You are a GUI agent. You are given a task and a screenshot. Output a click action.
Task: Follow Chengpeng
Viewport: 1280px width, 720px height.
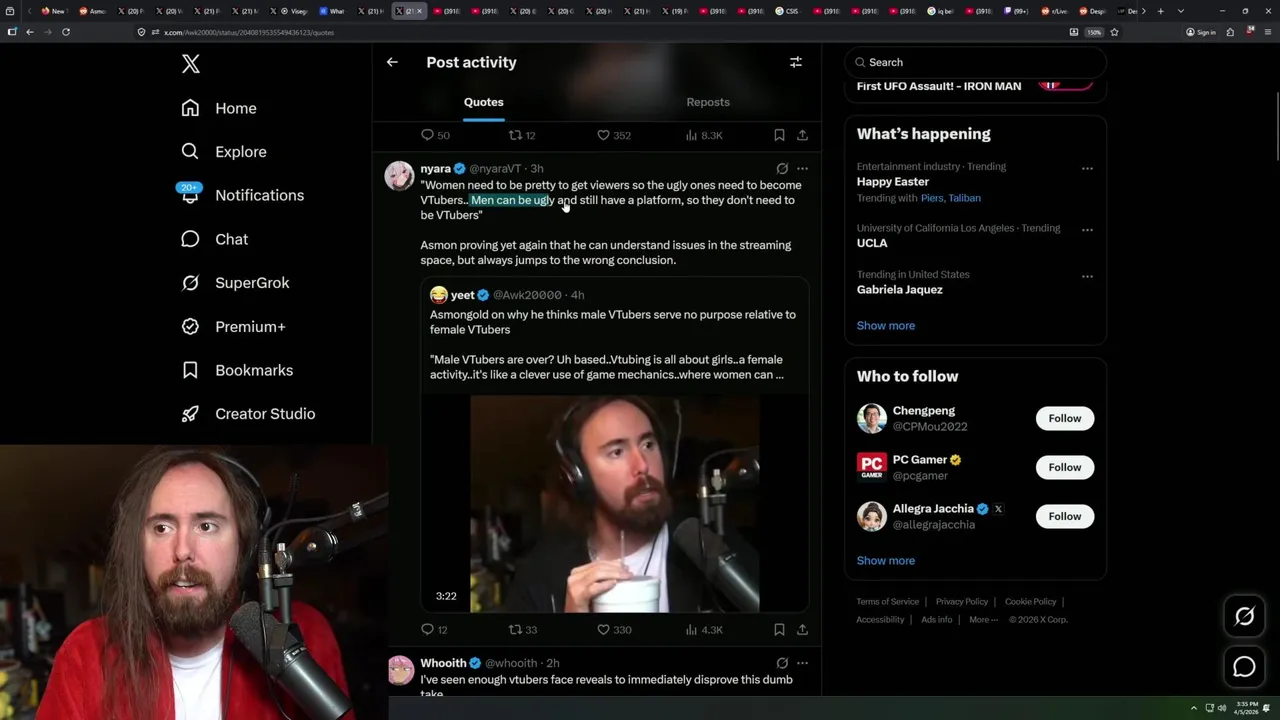(1065, 418)
